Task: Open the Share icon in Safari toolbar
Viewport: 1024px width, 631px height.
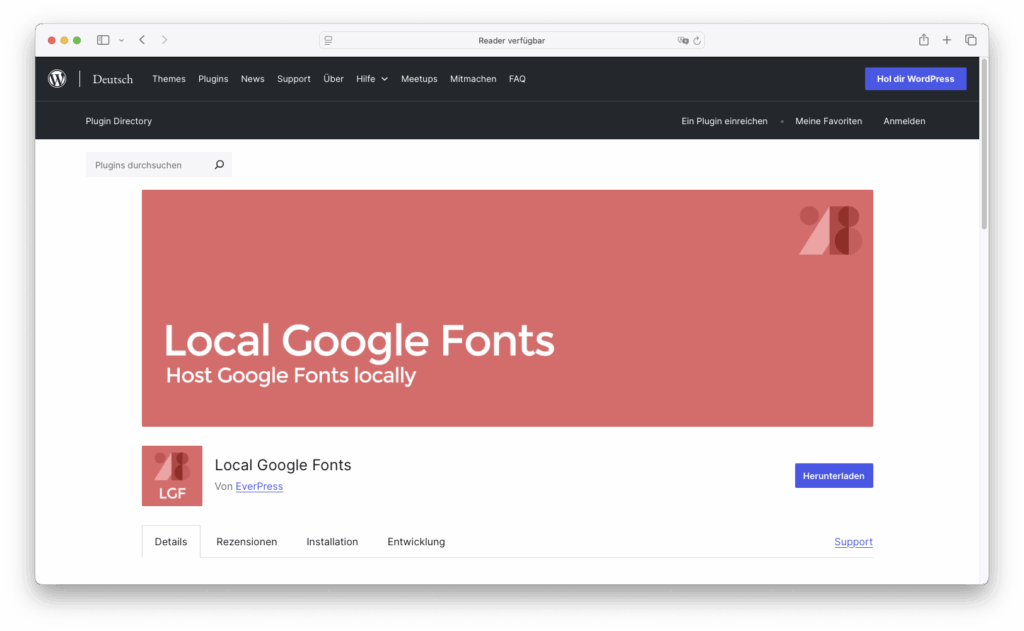Action: pyautogui.click(x=923, y=40)
